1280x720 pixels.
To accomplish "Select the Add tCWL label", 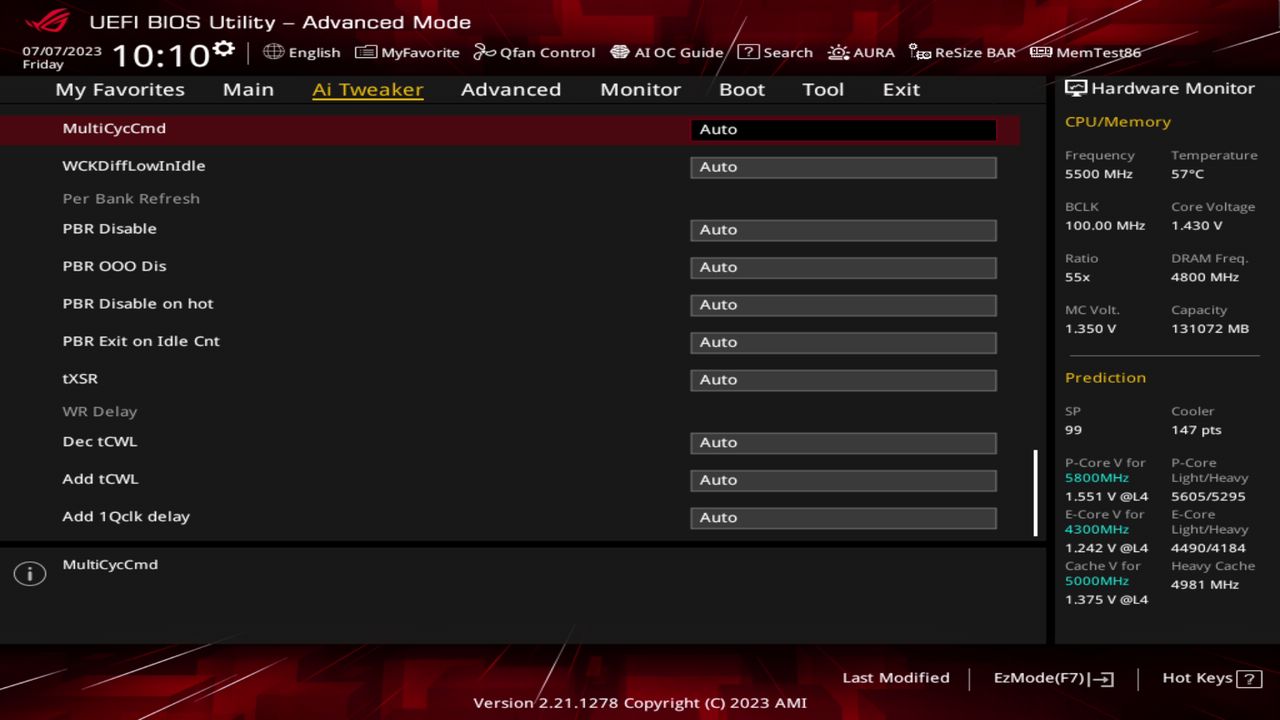I will [100, 479].
